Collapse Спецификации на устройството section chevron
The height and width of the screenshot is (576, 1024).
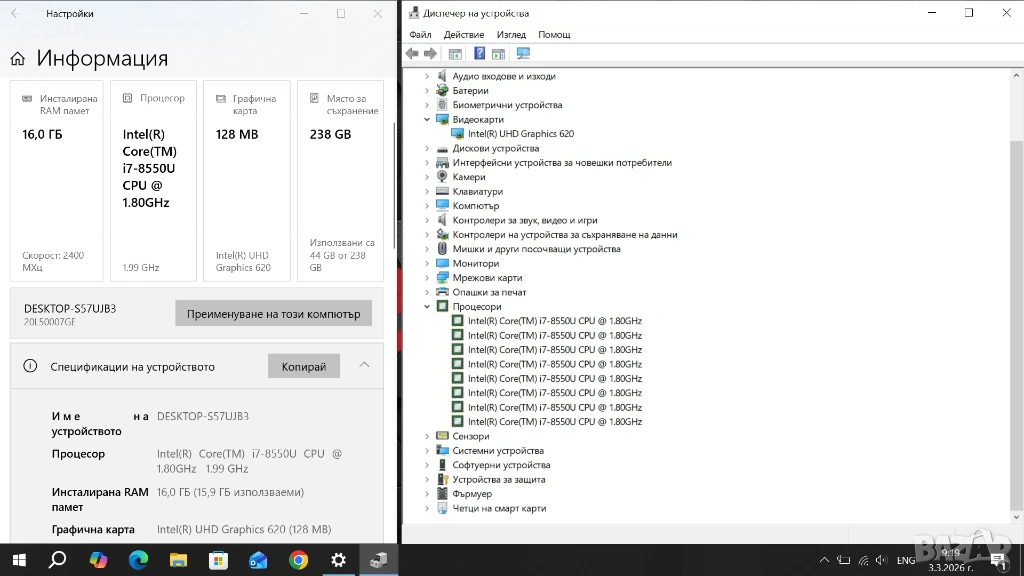tap(364, 366)
